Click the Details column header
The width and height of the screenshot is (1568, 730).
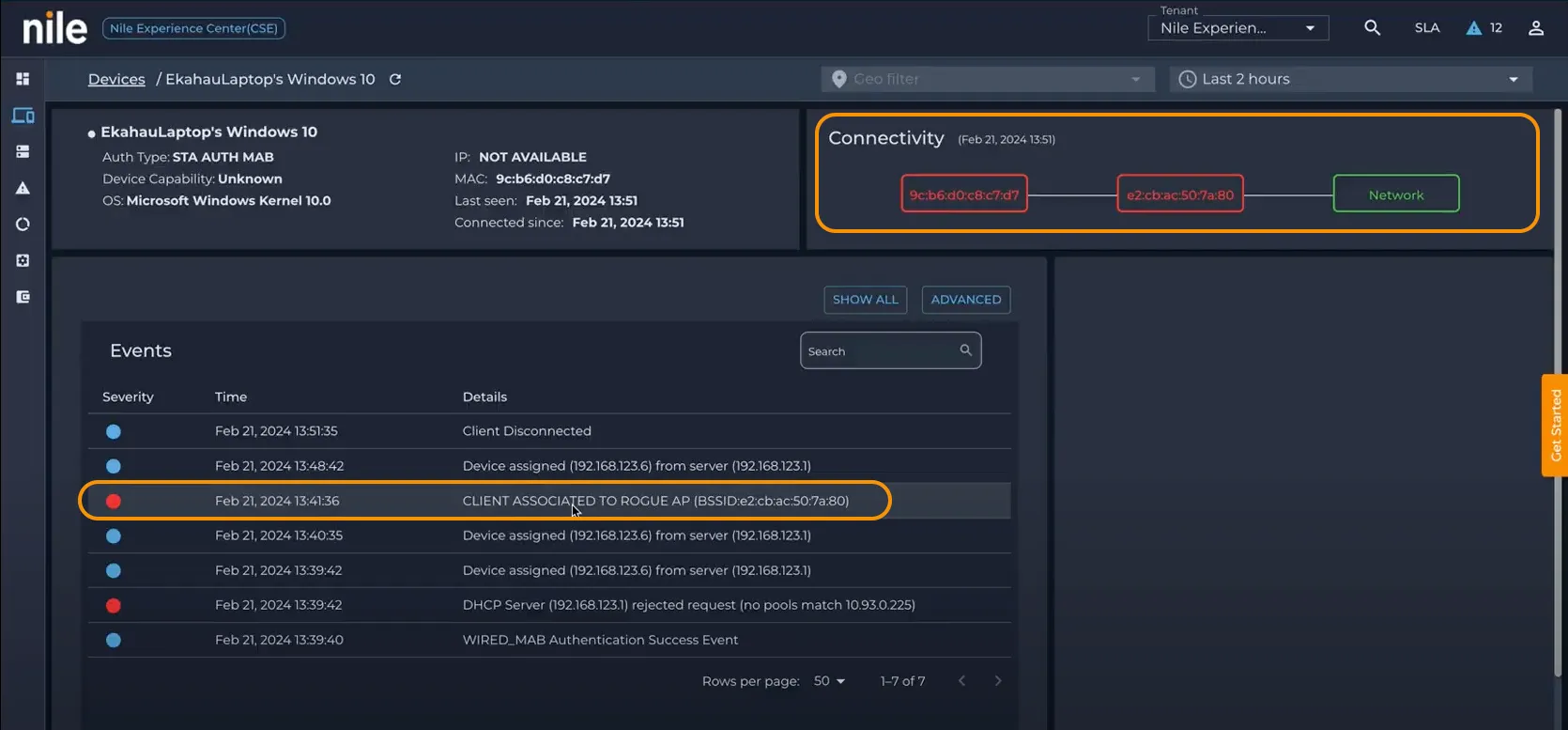484,396
